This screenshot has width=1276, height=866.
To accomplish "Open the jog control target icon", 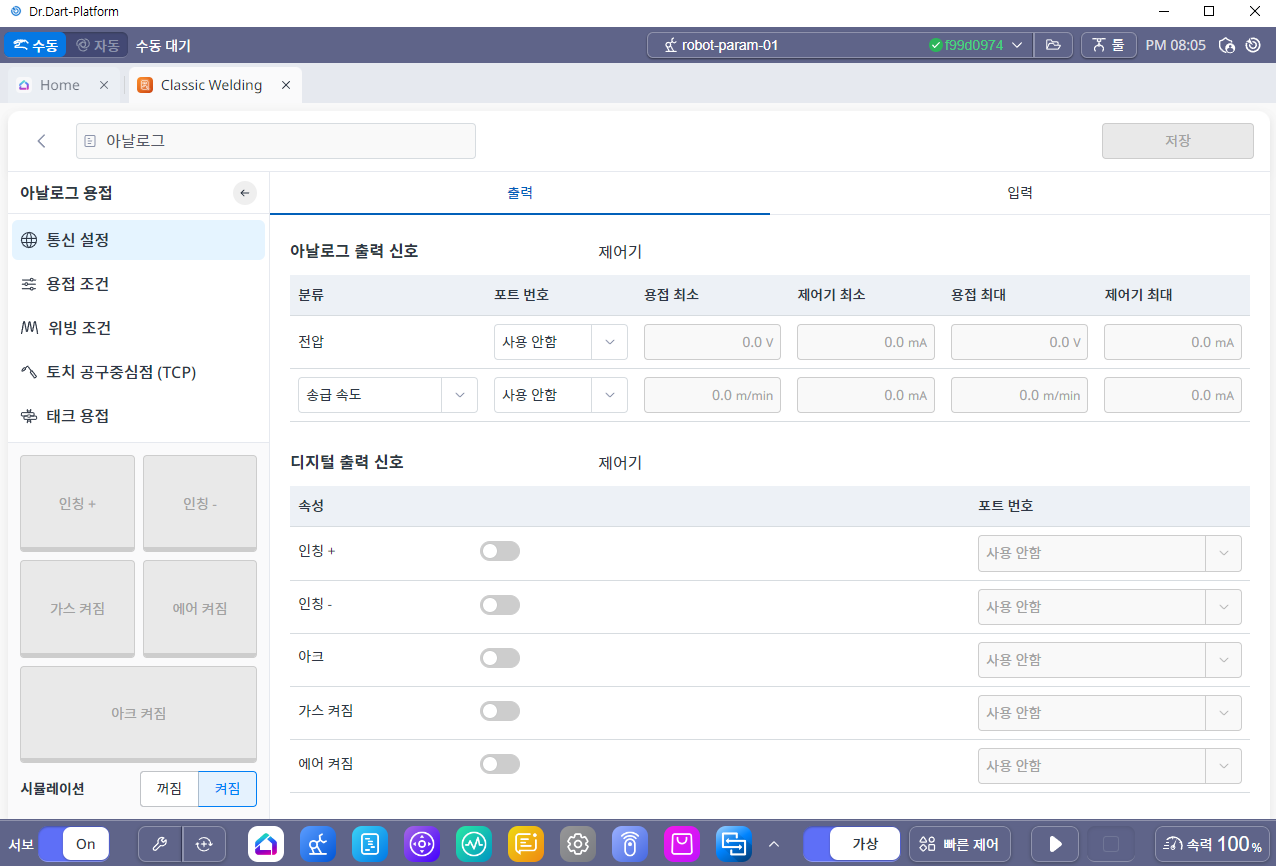I will coord(422,844).
